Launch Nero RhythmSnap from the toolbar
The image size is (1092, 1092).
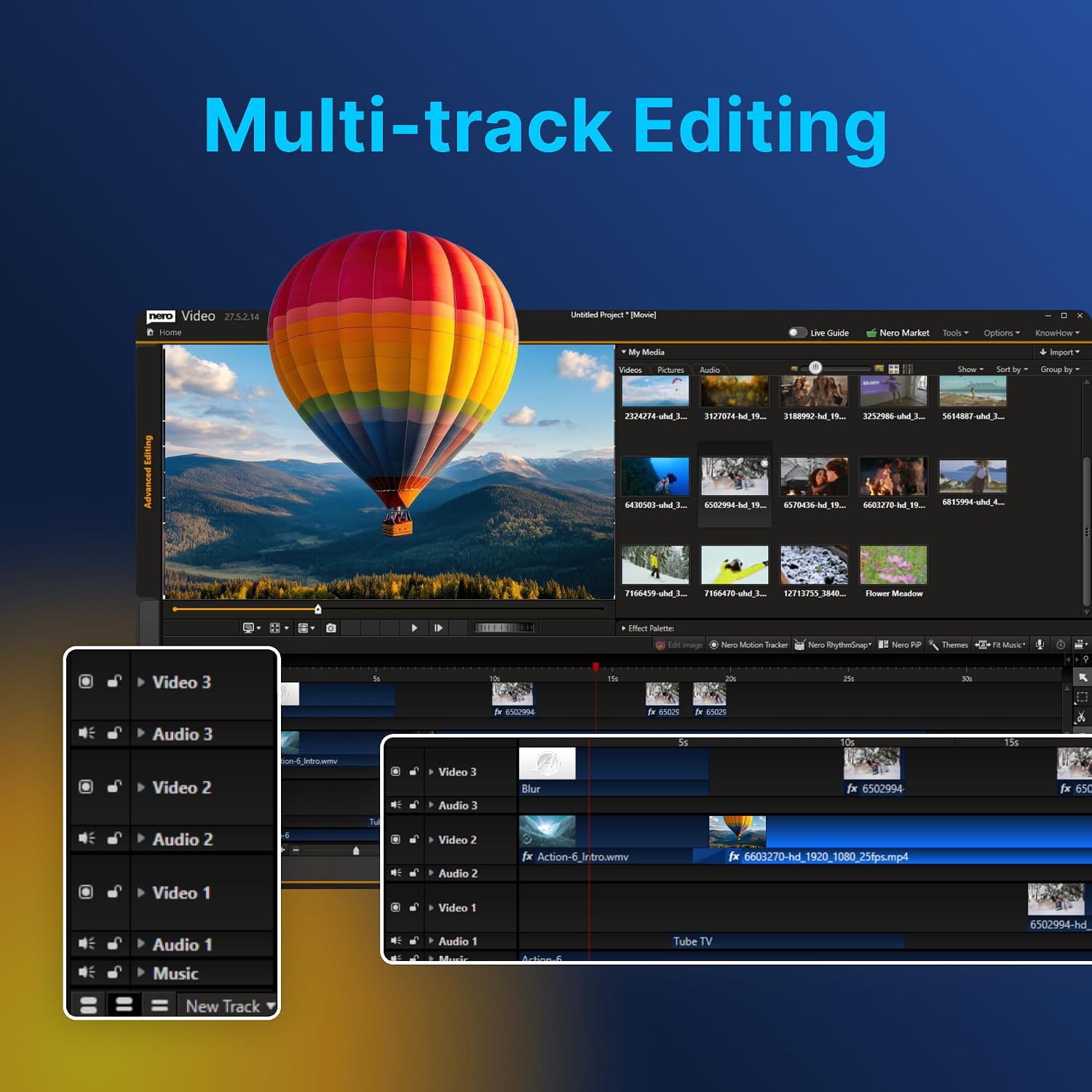coord(833,645)
